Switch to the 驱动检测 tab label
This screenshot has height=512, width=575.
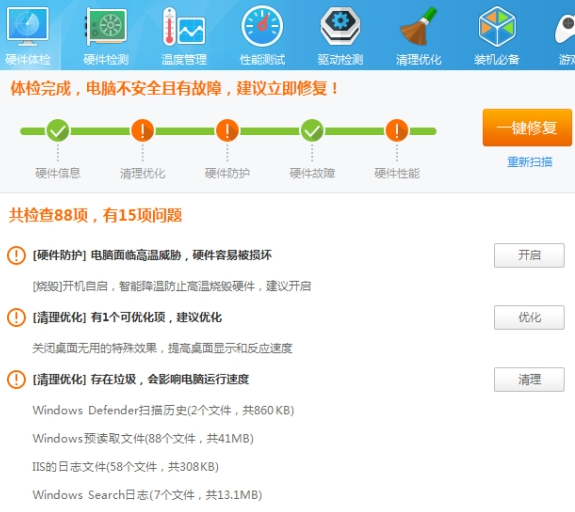click(x=340, y=59)
